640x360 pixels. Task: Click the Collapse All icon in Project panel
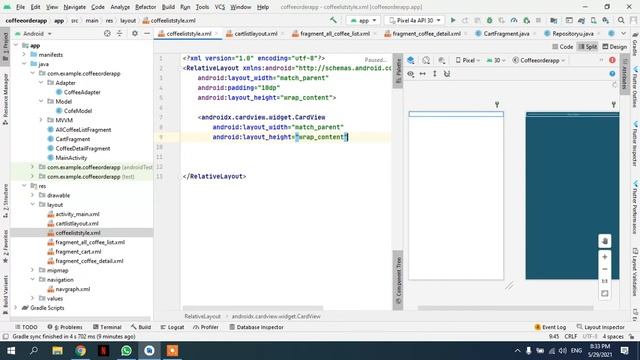[x=120, y=33]
